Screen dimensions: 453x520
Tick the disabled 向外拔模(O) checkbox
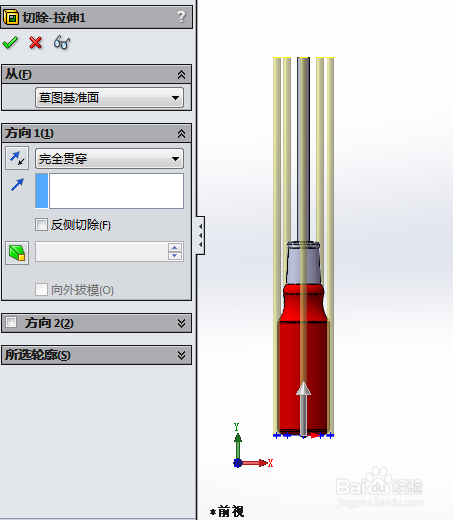tap(41, 289)
